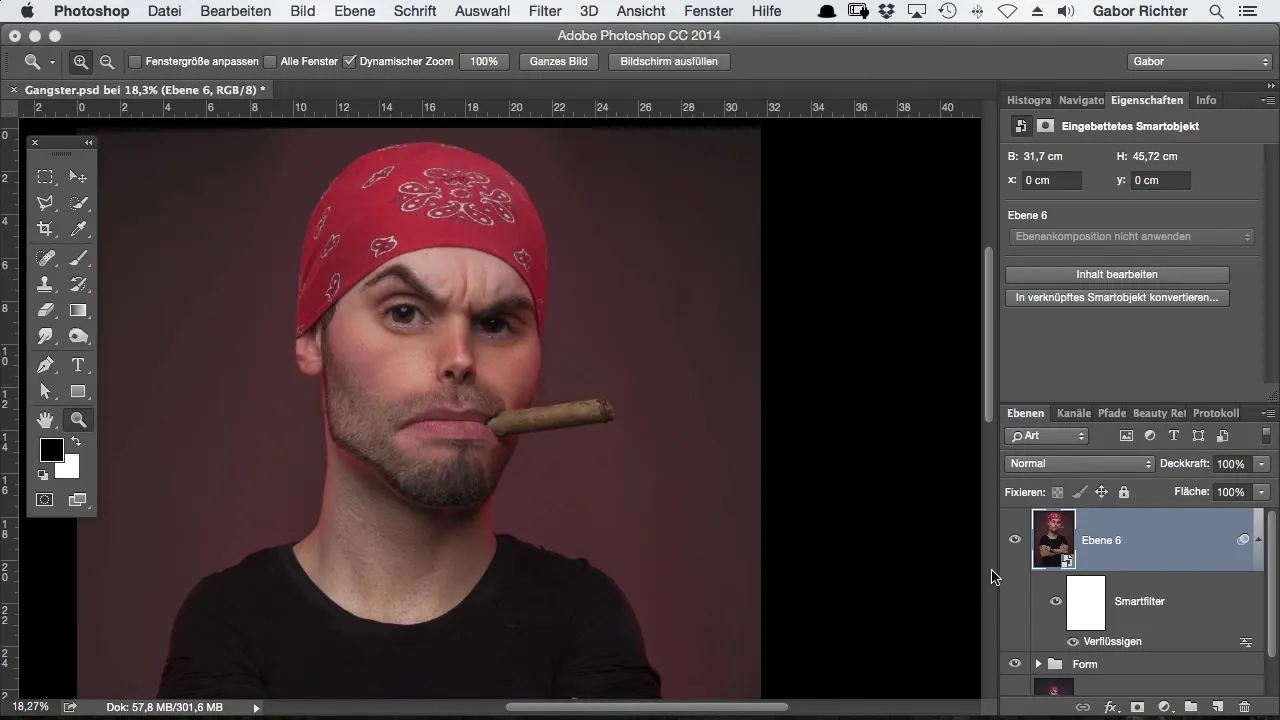Select the Rectangle shape tool
This screenshot has height=720, width=1280.
[78, 391]
